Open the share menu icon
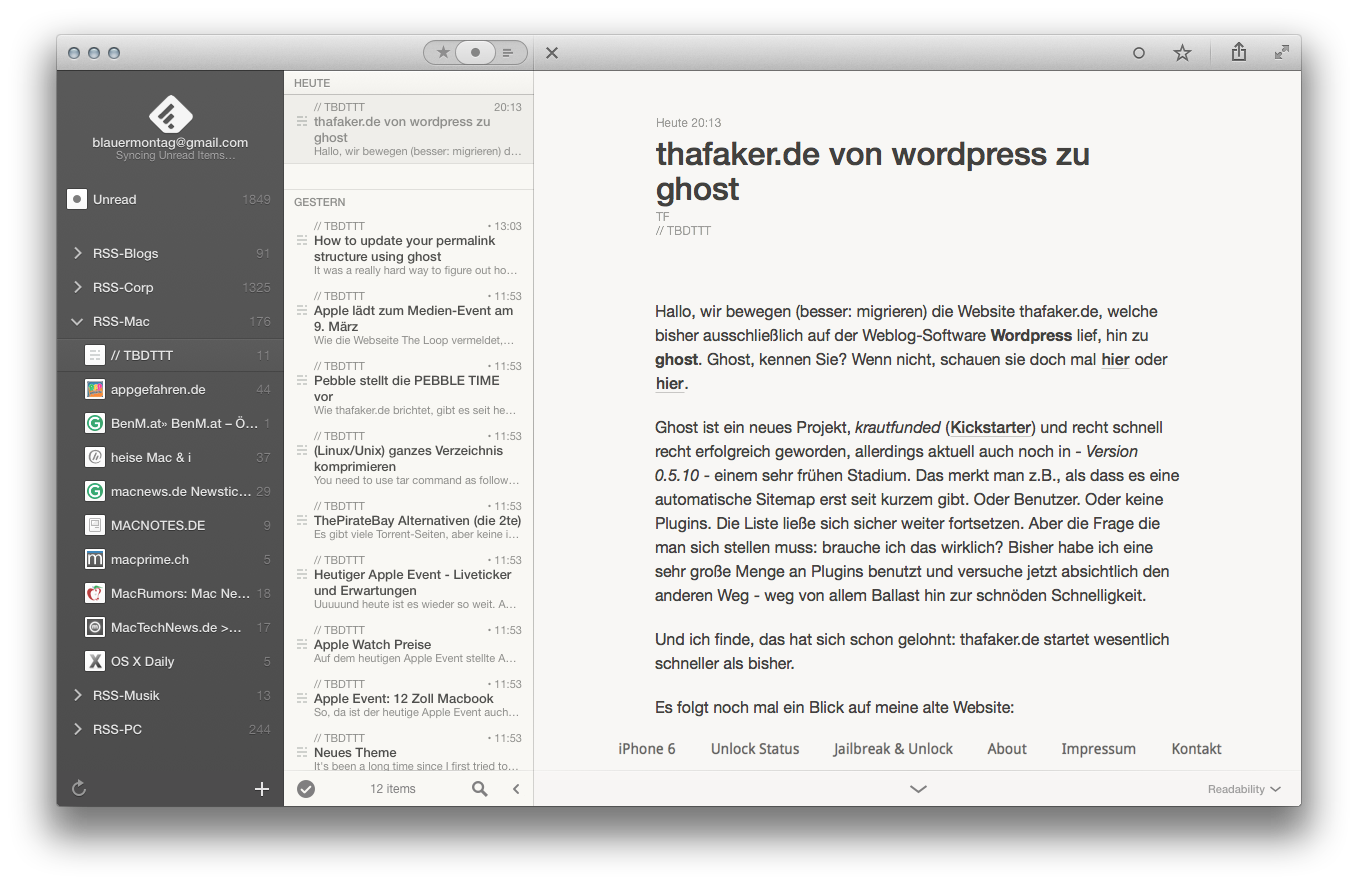This screenshot has height=885, width=1358. [x=1238, y=52]
